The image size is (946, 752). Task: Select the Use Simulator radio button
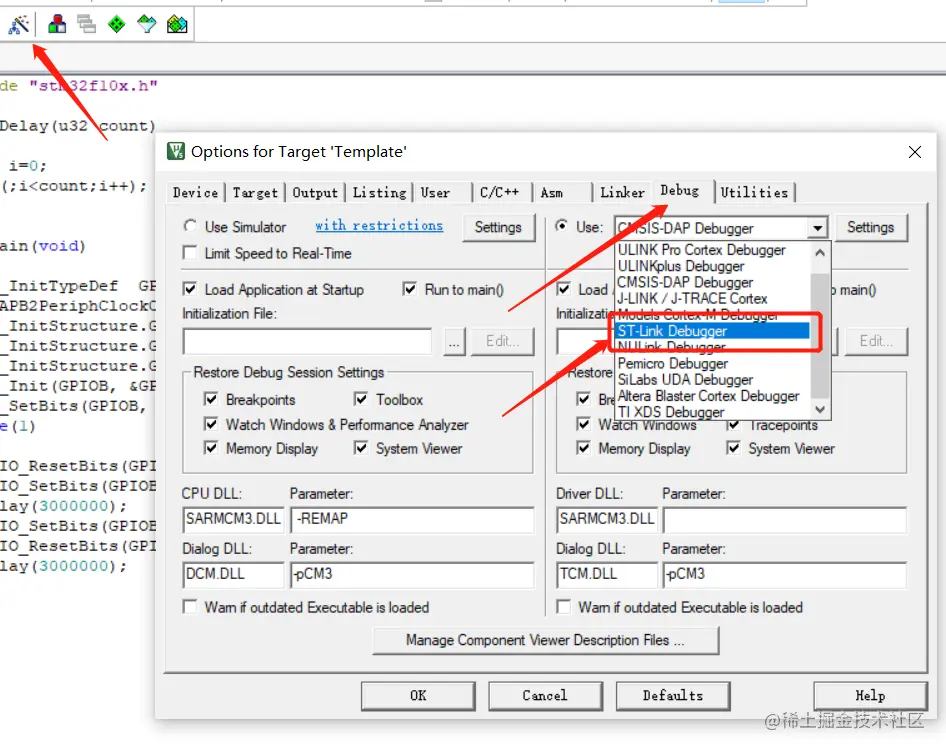click(190, 226)
